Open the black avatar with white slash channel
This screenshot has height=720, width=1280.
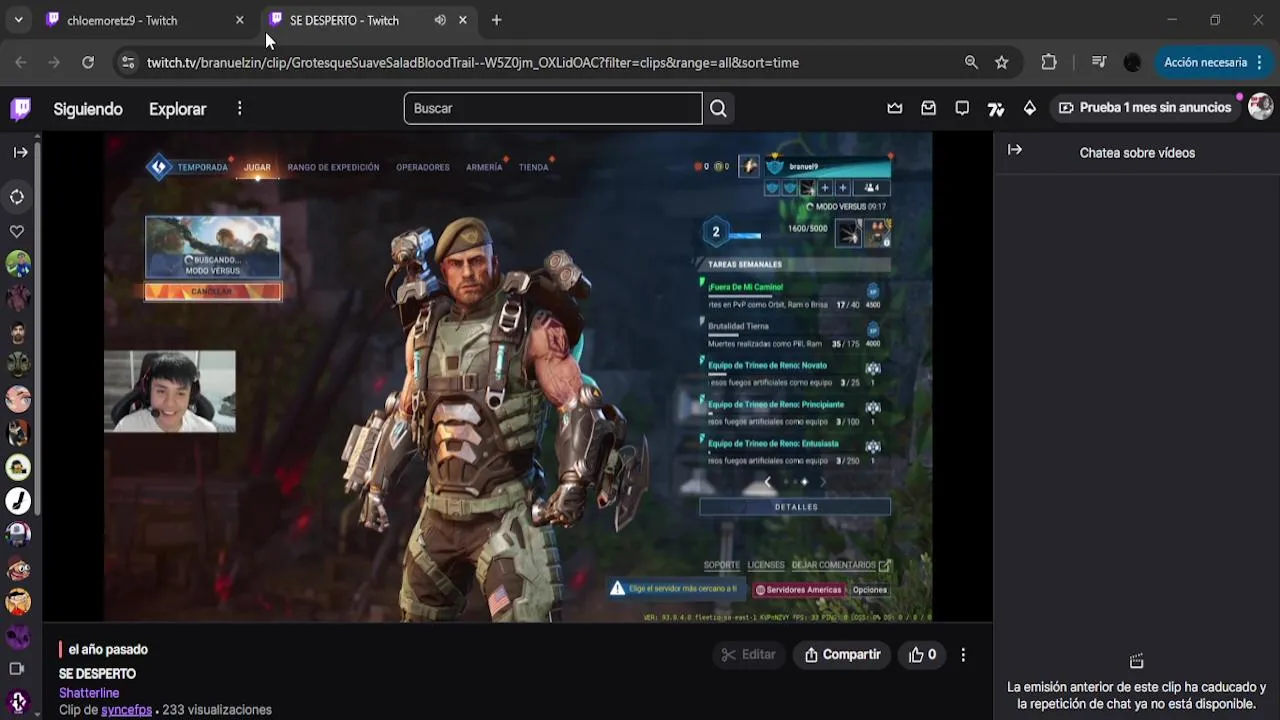click(x=18, y=501)
